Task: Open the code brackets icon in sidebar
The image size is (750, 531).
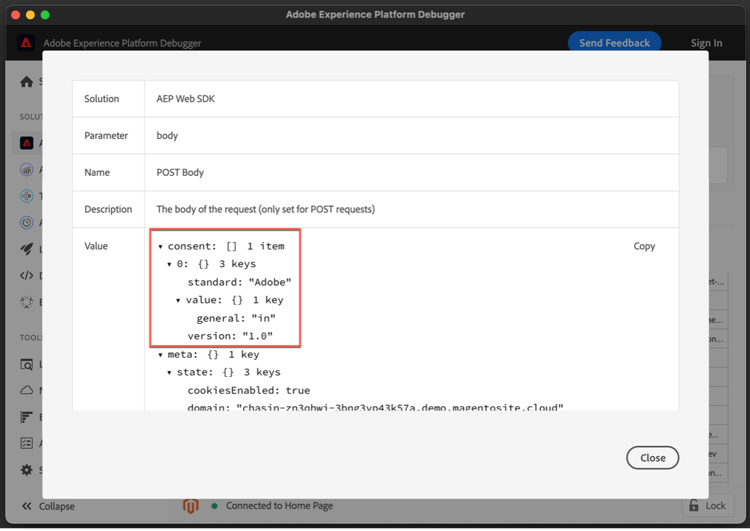Action: click(x=26, y=276)
